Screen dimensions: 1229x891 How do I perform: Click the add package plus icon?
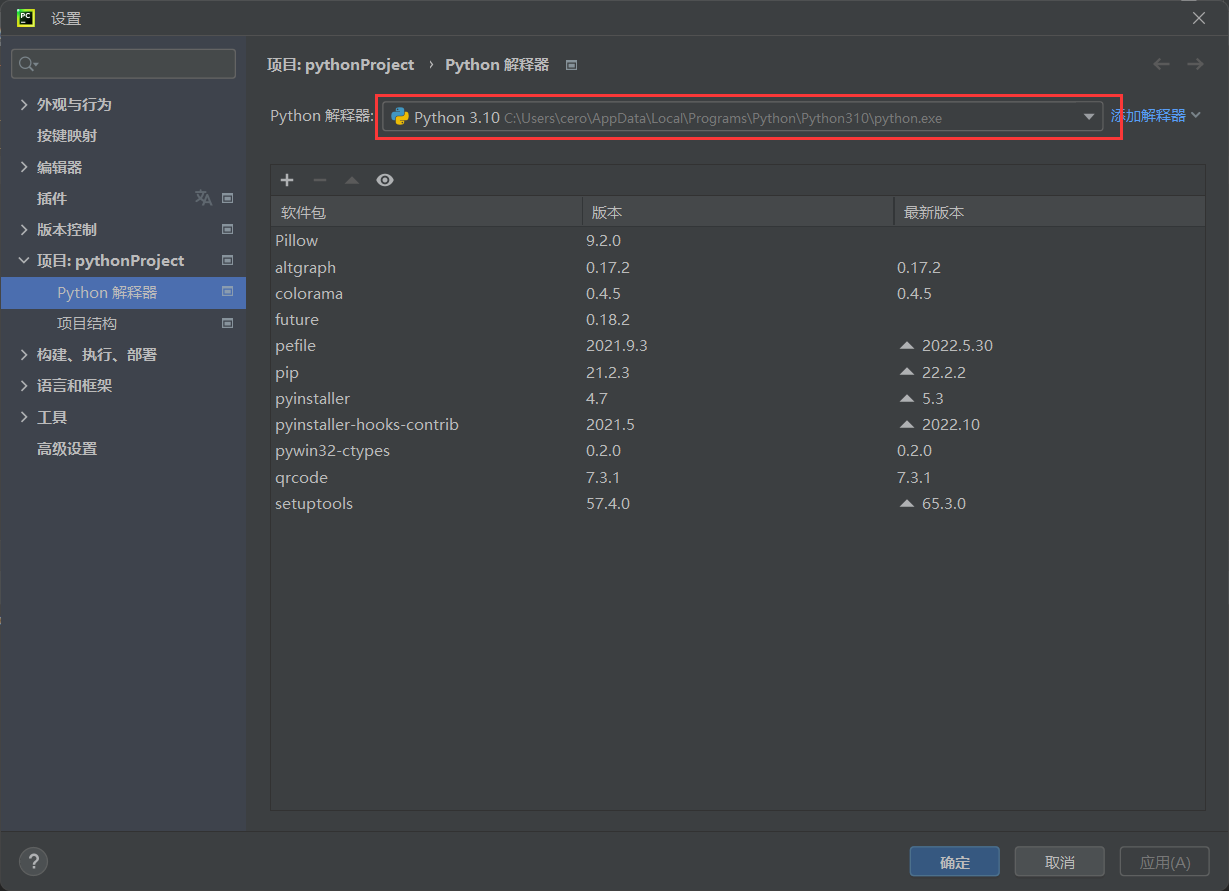[287, 180]
